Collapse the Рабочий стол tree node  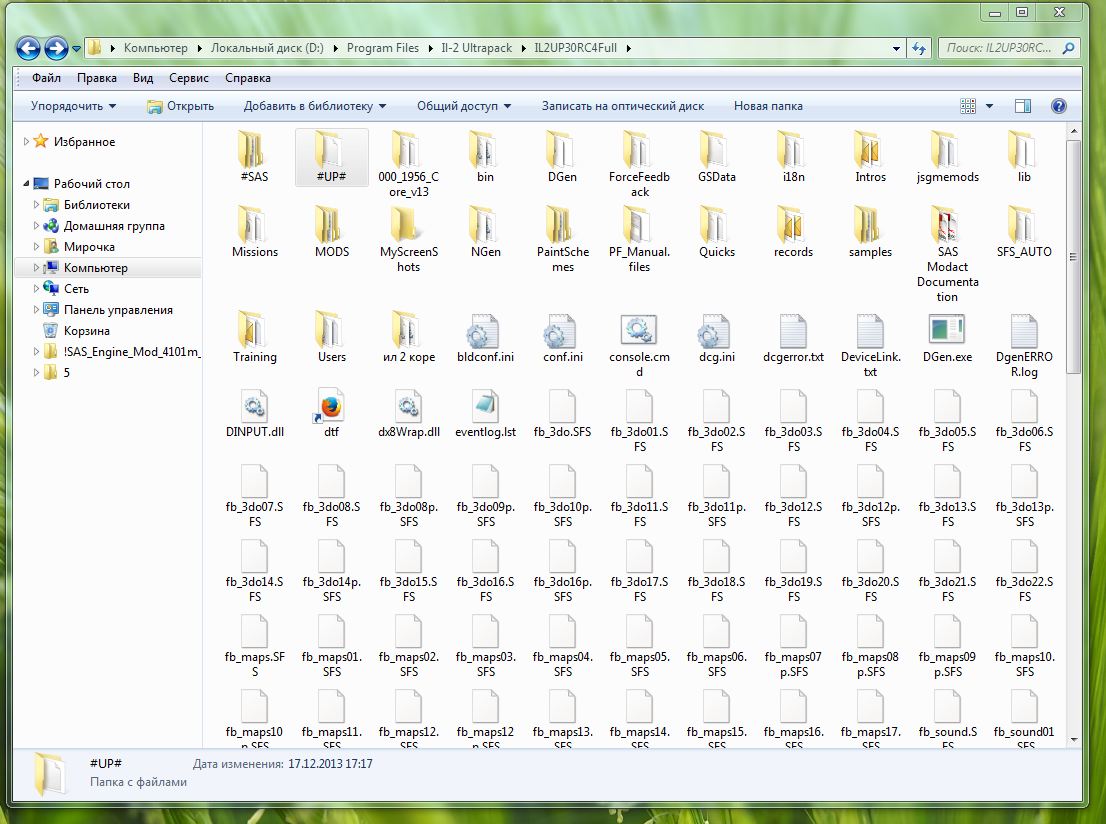27,184
